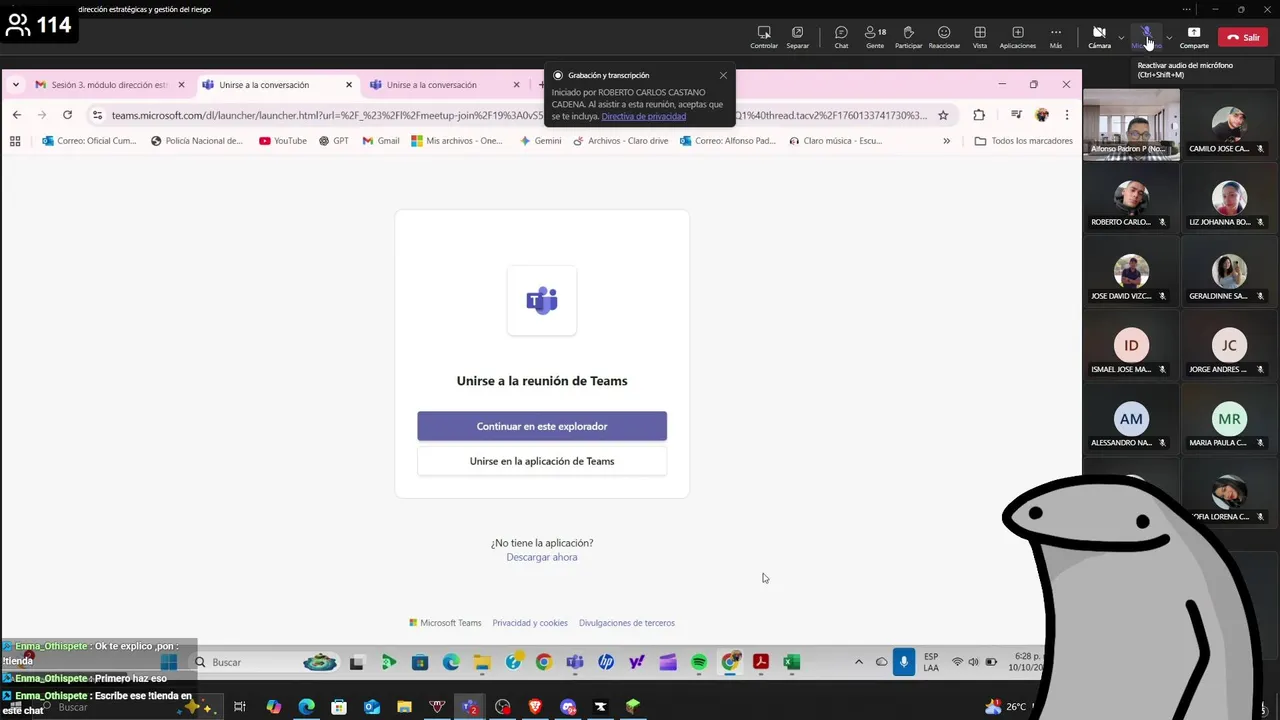Click Continuar en este explorador
The width and height of the screenshot is (1280, 720).
point(542,426)
